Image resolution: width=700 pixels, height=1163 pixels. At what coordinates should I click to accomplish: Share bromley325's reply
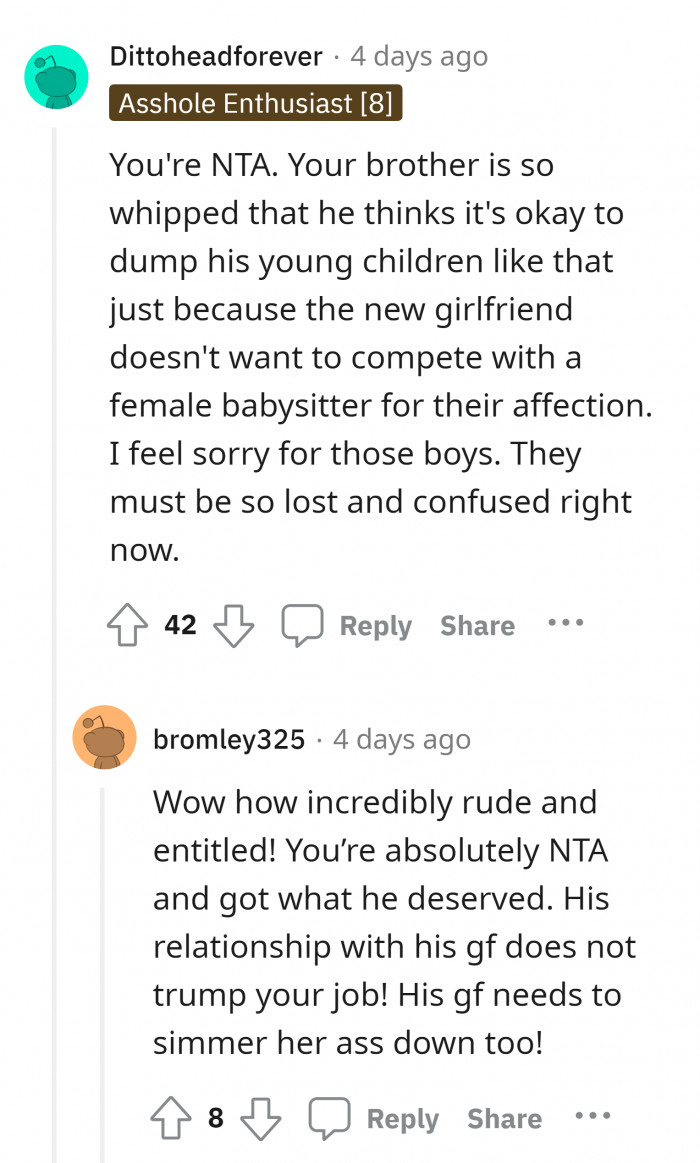tap(504, 1119)
